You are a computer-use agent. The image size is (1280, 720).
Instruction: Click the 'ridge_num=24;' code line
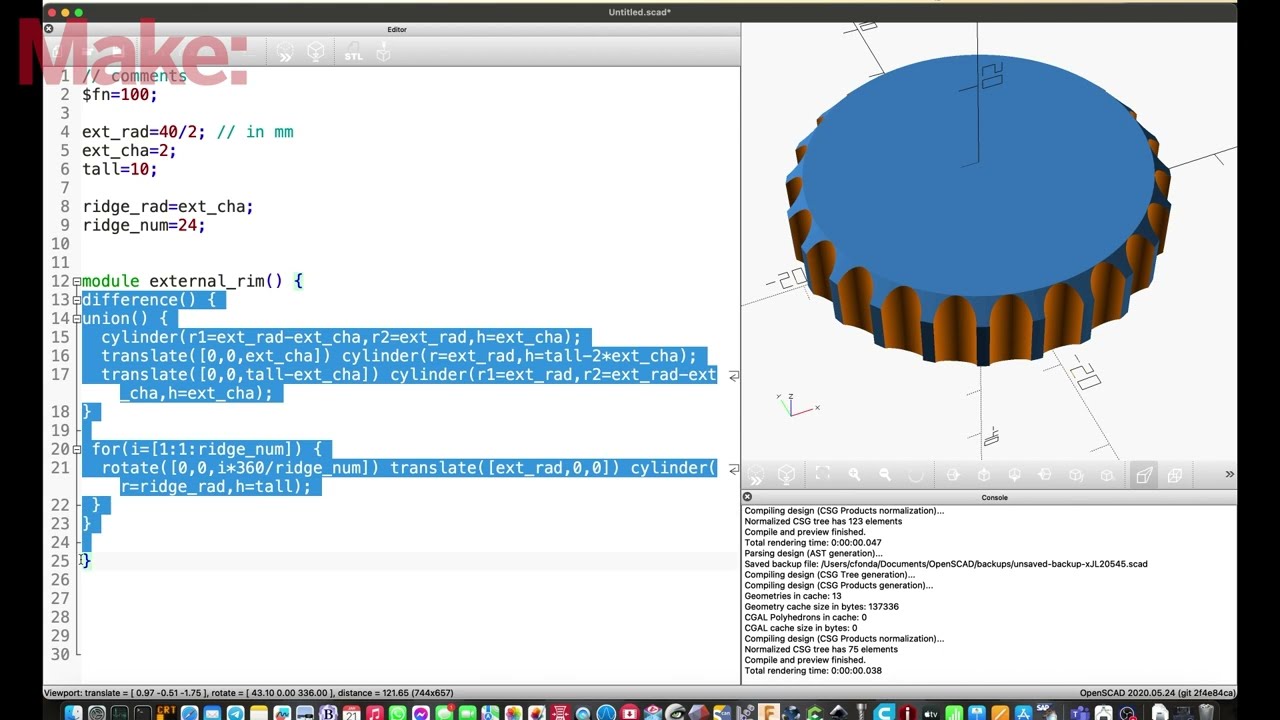tap(143, 225)
